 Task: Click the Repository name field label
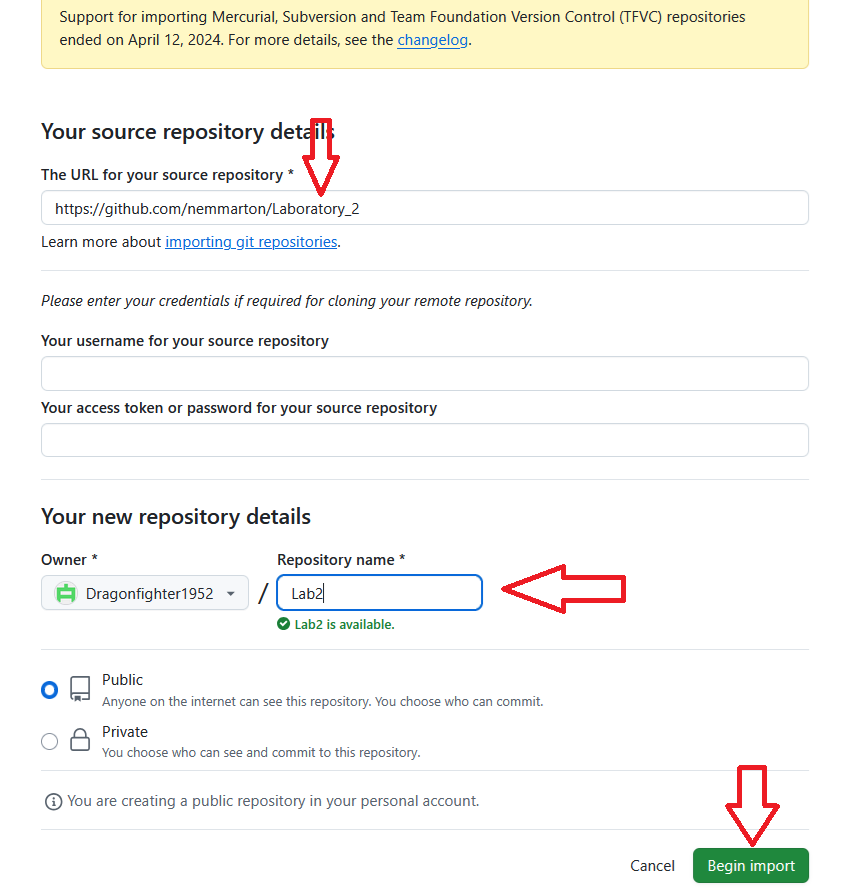tap(341, 560)
